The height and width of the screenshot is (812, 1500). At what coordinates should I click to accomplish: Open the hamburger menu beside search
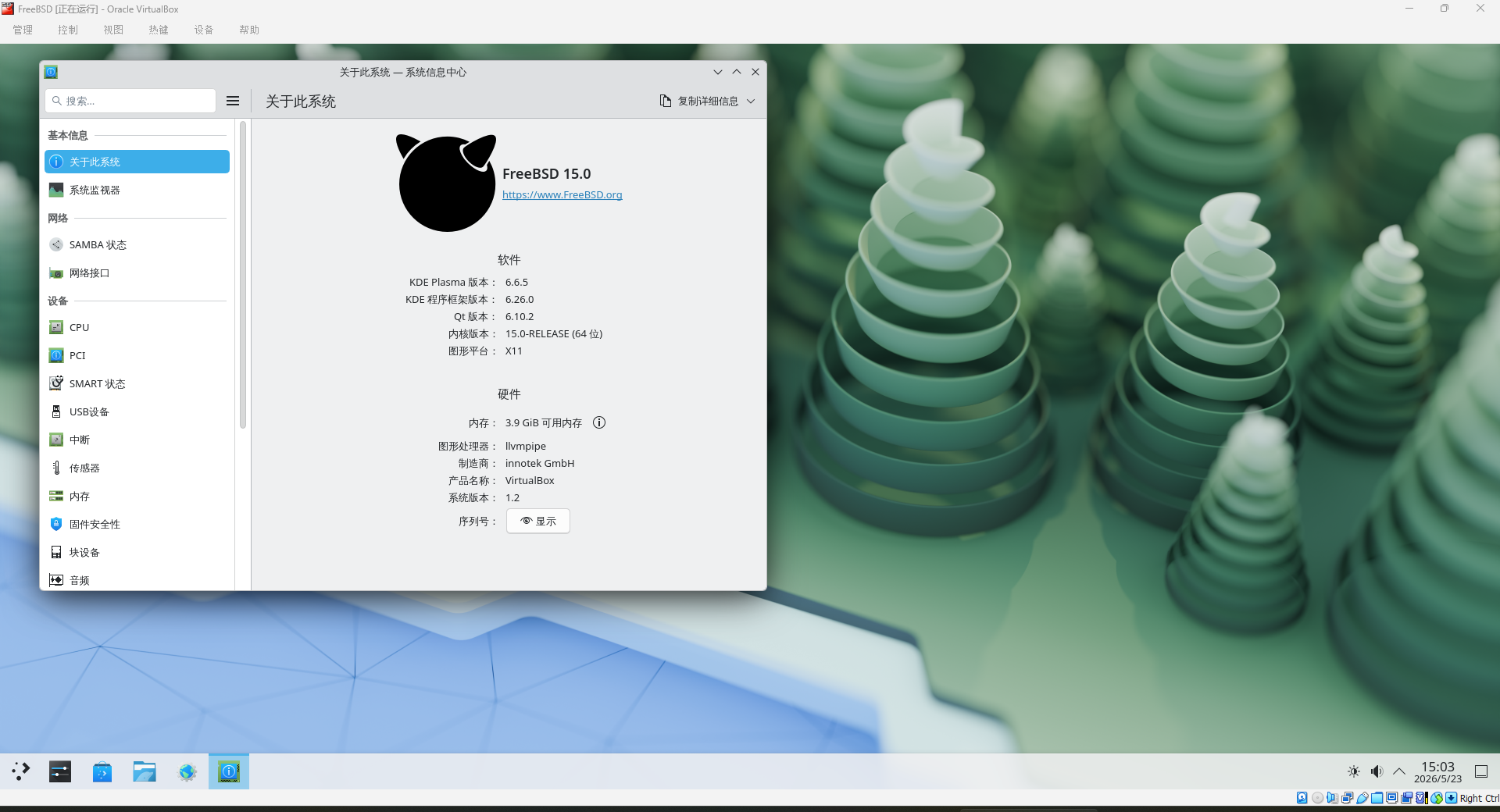click(x=233, y=101)
